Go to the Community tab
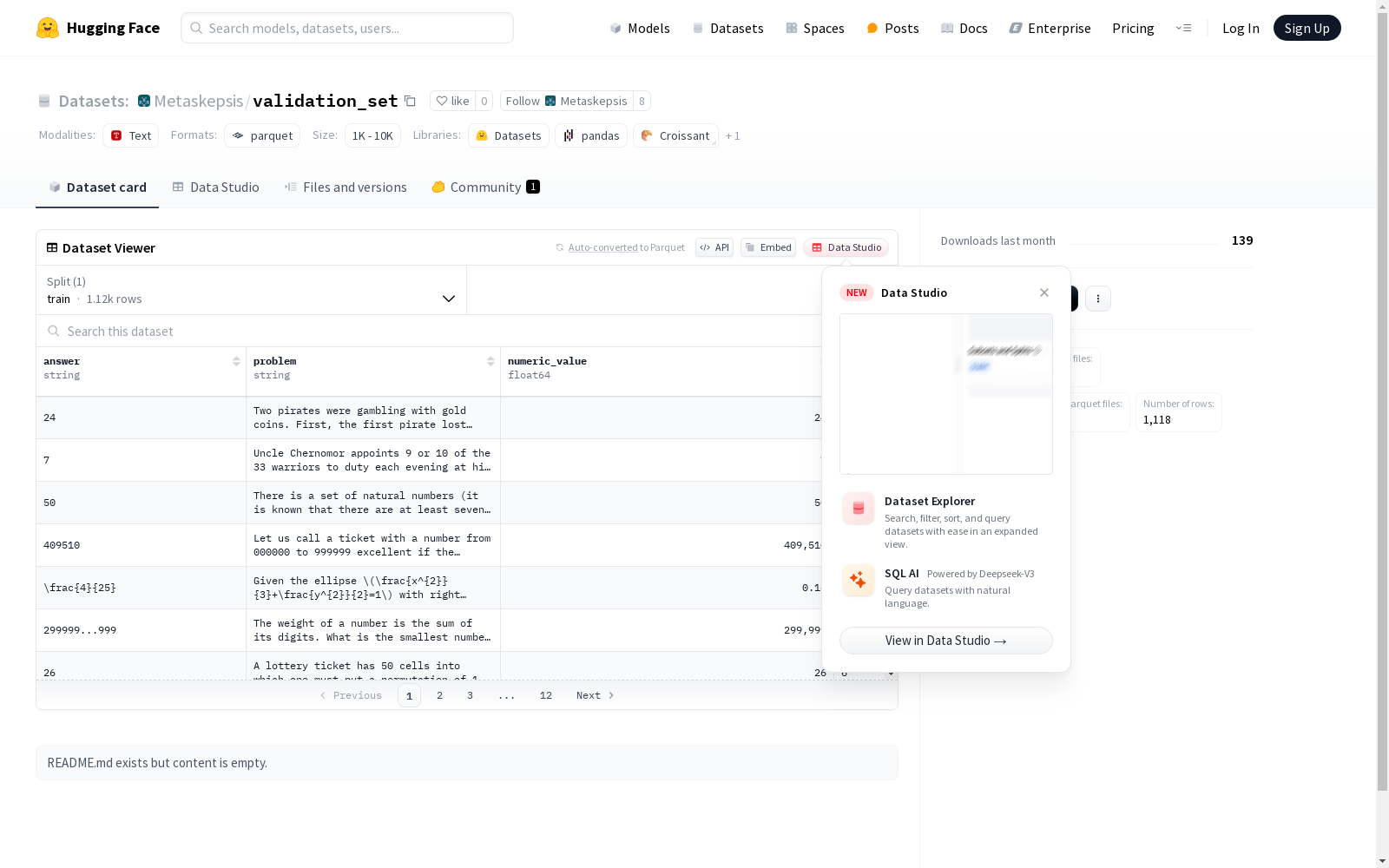The image size is (1389, 868). 485,187
